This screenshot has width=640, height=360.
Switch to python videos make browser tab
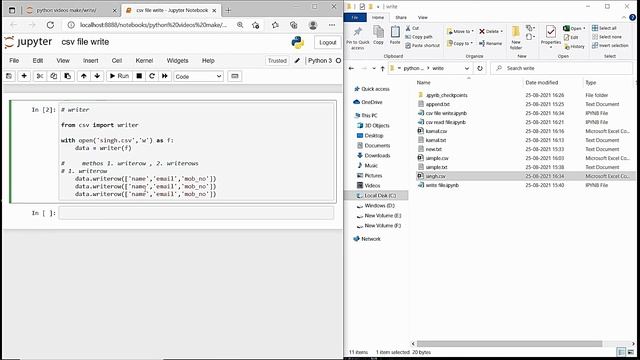click(x=67, y=10)
